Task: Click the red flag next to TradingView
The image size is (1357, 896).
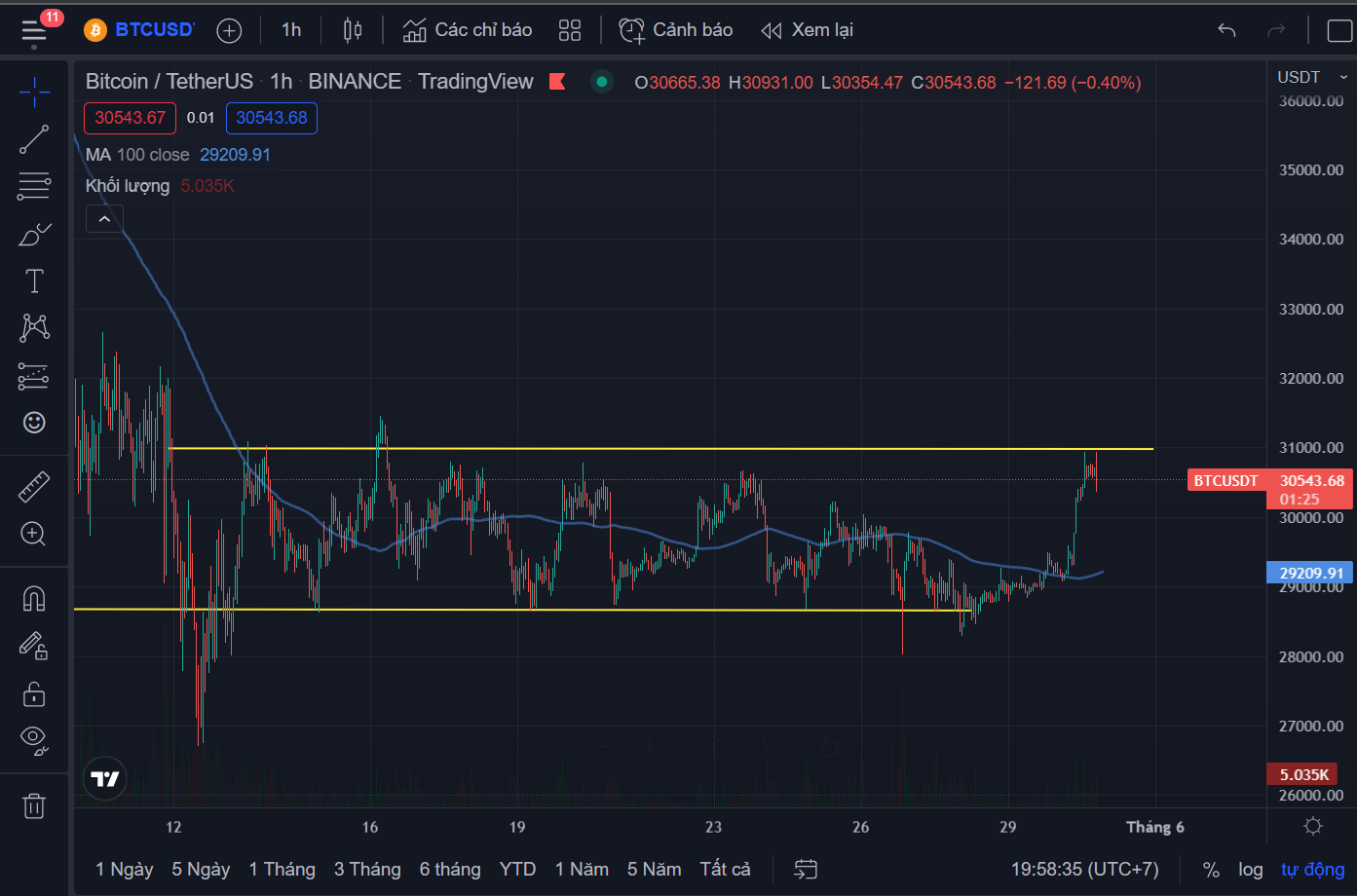Action: coord(558,82)
